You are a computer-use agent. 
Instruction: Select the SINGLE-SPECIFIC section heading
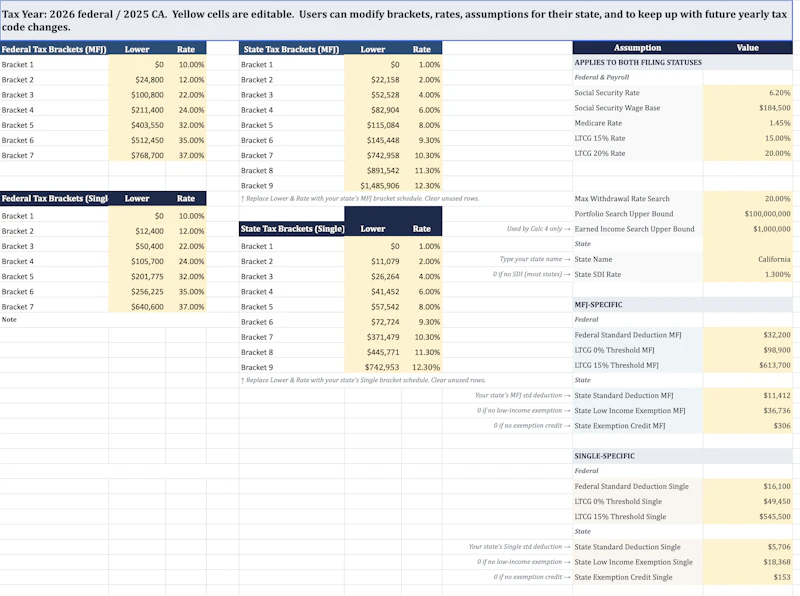pyautogui.click(x=604, y=456)
